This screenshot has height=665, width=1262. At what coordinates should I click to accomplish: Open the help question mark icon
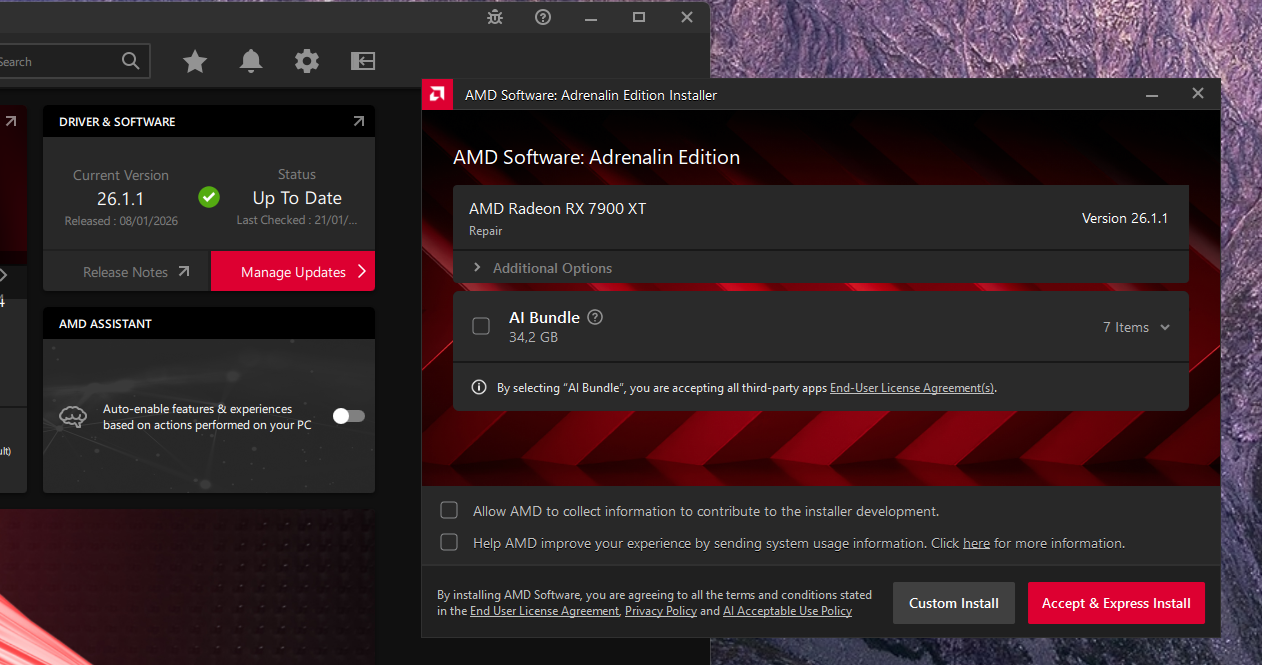click(x=543, y=17)
